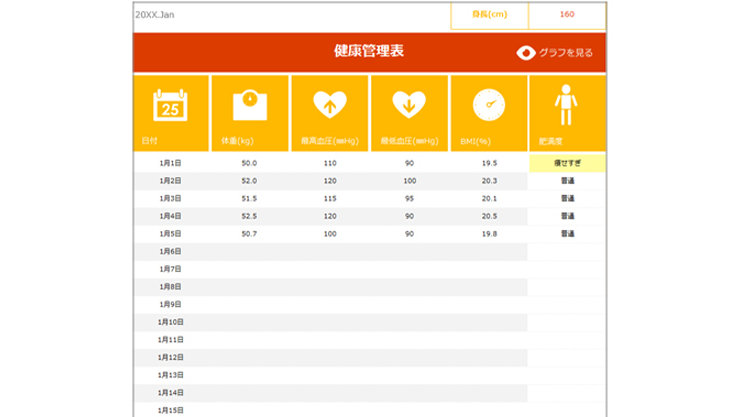Select weight value 50.0
Viewport: 740px width, 417px height.
249,163
